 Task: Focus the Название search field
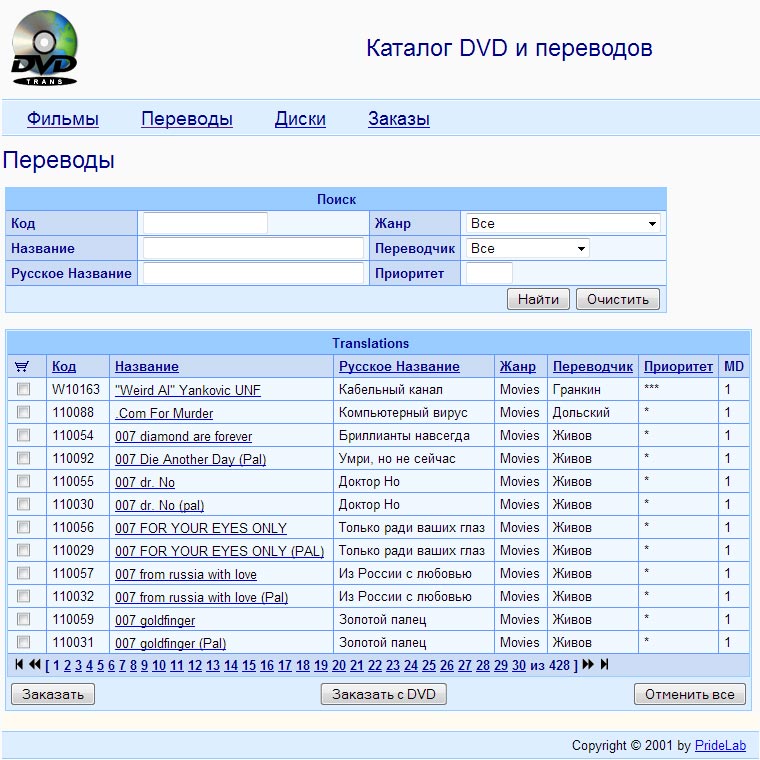[x=253, y=248]
